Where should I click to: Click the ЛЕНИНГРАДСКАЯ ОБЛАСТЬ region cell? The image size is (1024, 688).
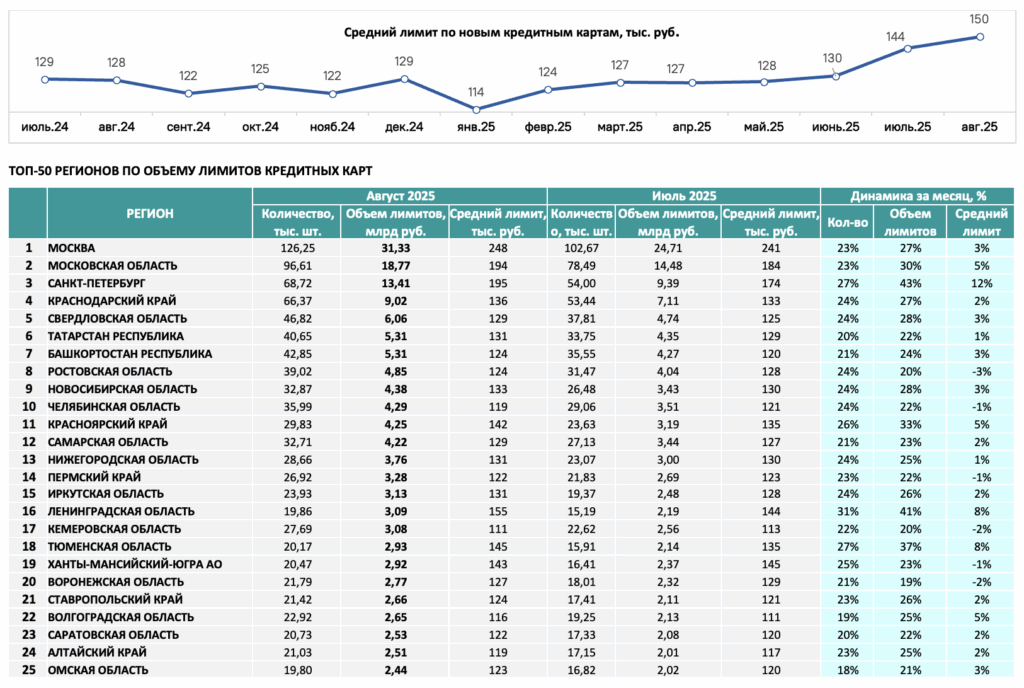coord(121,511)
